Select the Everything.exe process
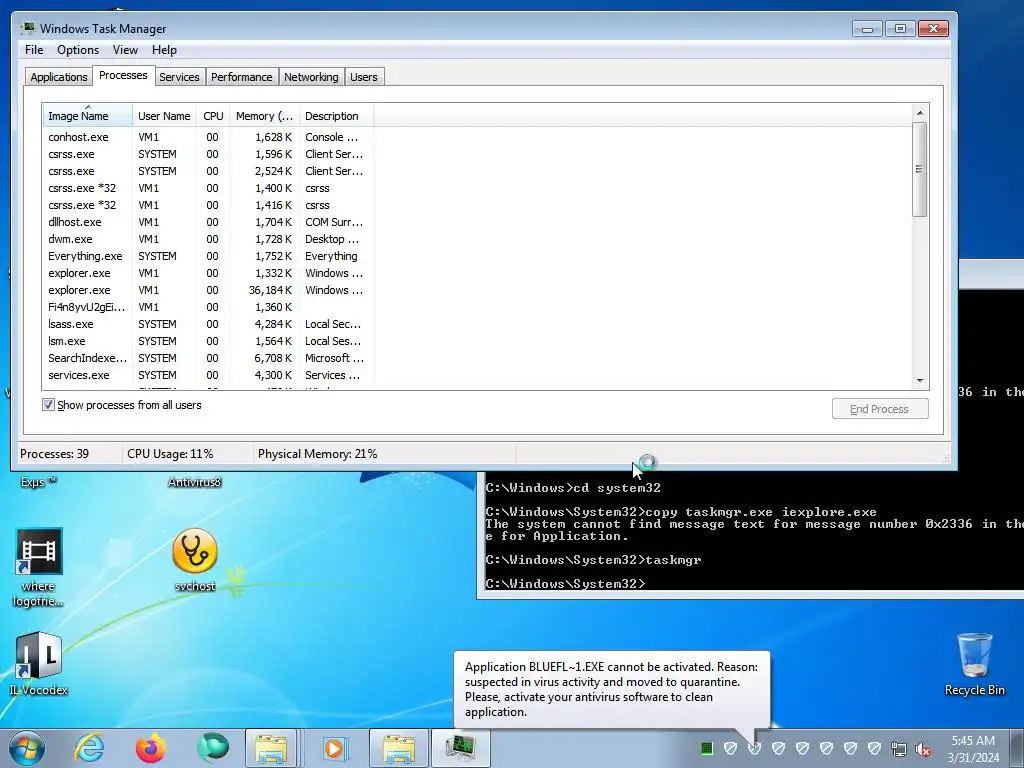The width and height of the screenshot is (1024, 768). [x=208, y=256]
